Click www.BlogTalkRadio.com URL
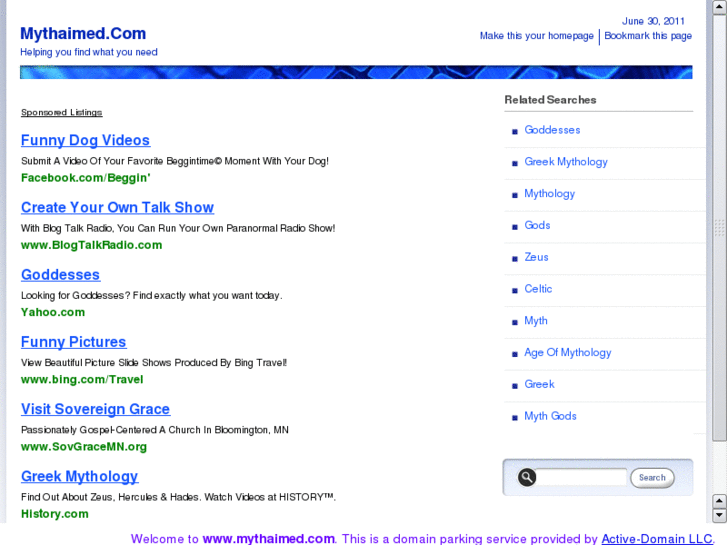This screenshot has width=727, height=545. [91, 245]
